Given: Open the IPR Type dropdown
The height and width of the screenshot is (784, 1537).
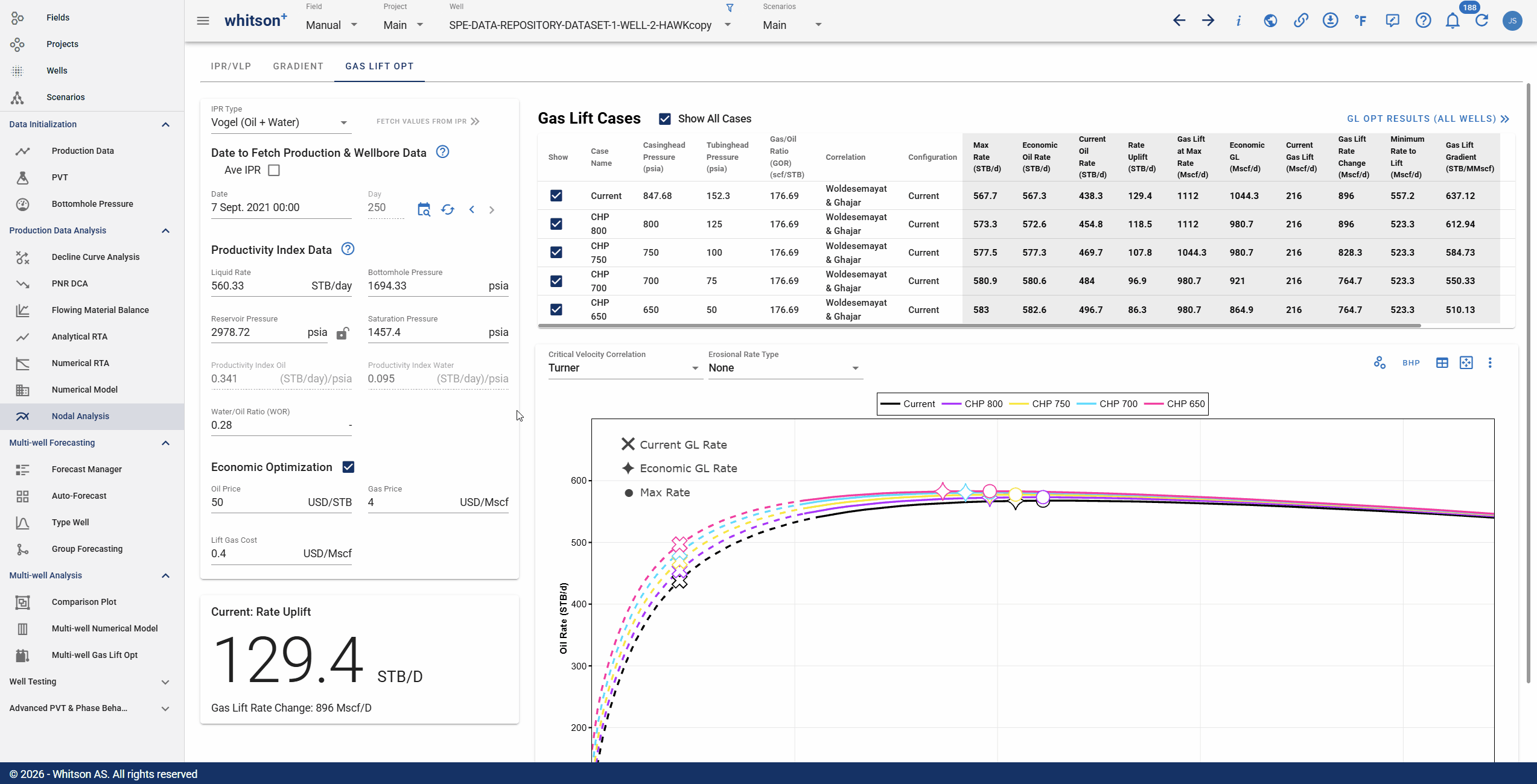Looking at the screenshot, I should point(280,122).
